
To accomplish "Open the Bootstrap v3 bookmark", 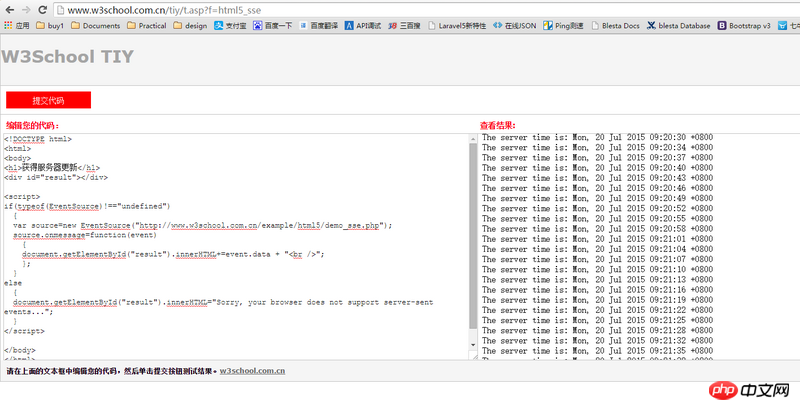I will click(x=744, y=25).
